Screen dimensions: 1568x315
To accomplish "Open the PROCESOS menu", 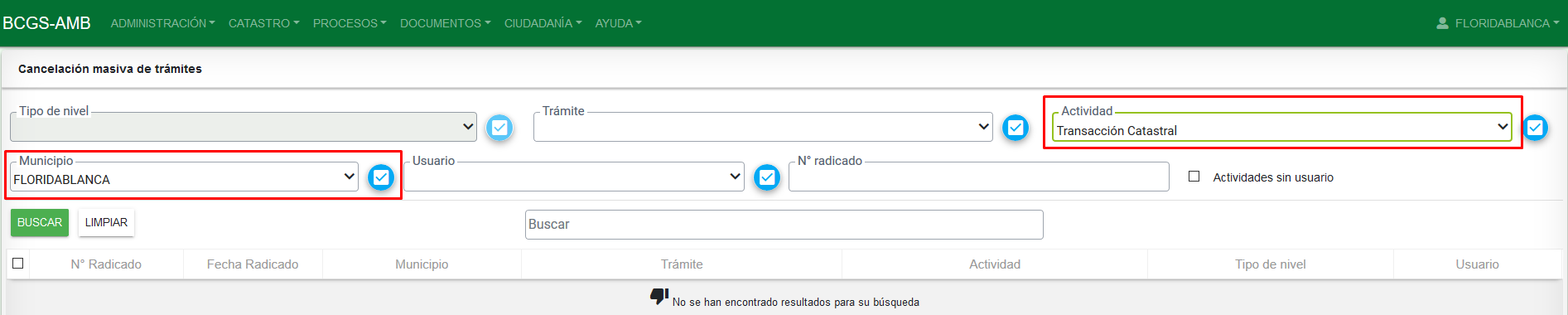I will click(x=350, y=23).
